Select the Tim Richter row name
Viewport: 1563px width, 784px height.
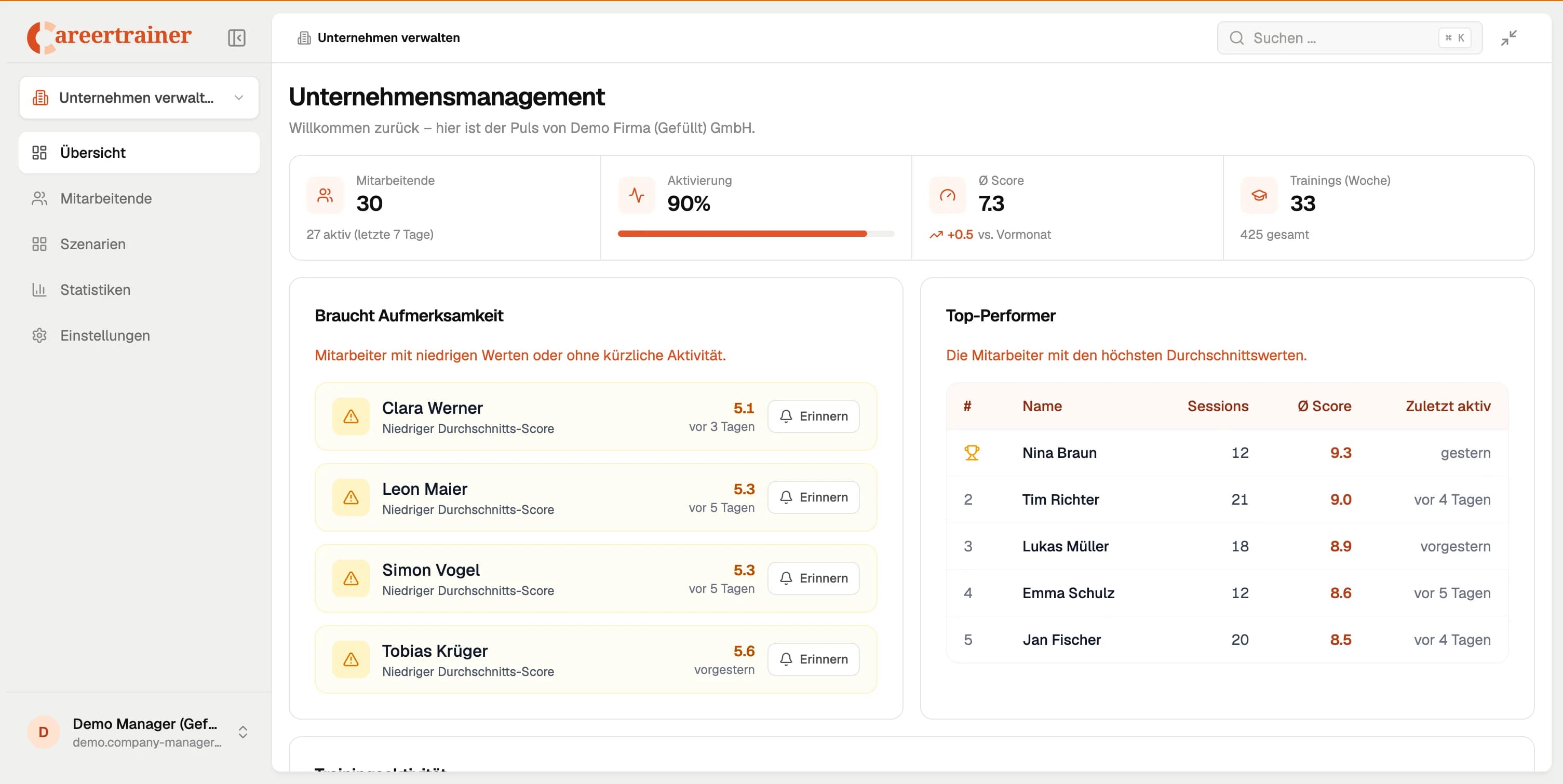1060,499
